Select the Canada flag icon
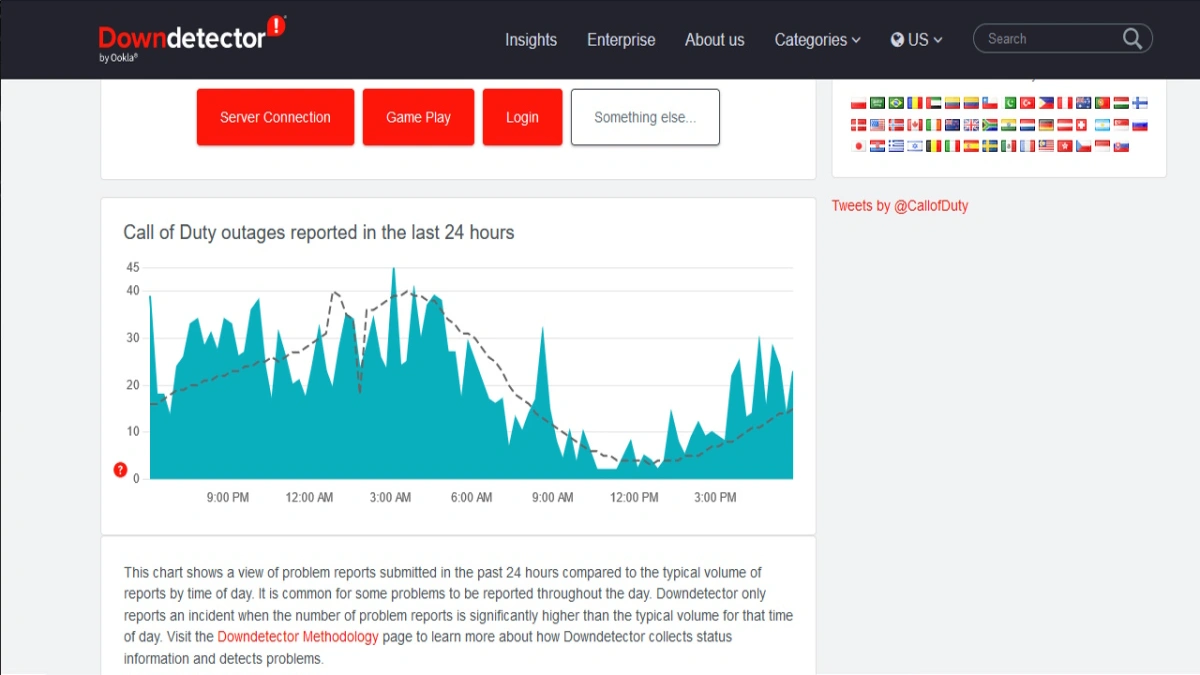Viewport: 1200px width, 675px height. [x=915, y=125]
